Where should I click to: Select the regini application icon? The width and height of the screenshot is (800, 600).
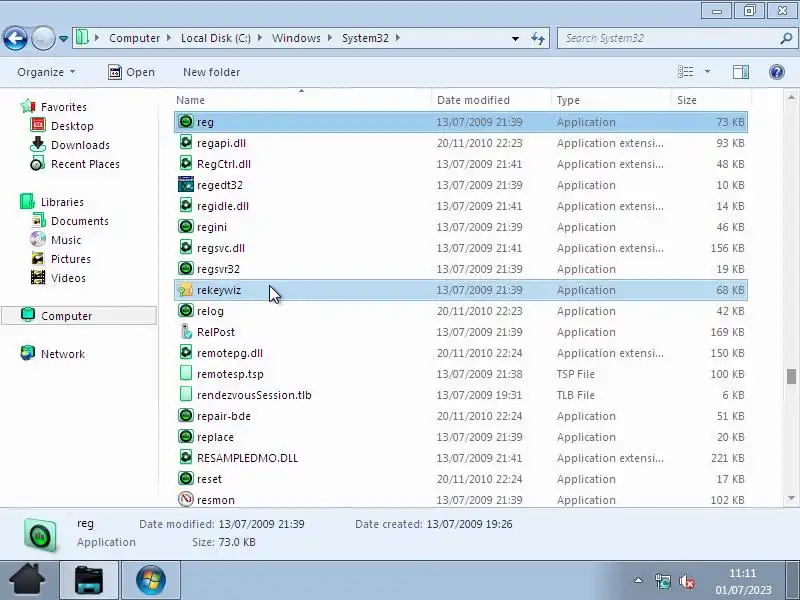coord(186,227)
